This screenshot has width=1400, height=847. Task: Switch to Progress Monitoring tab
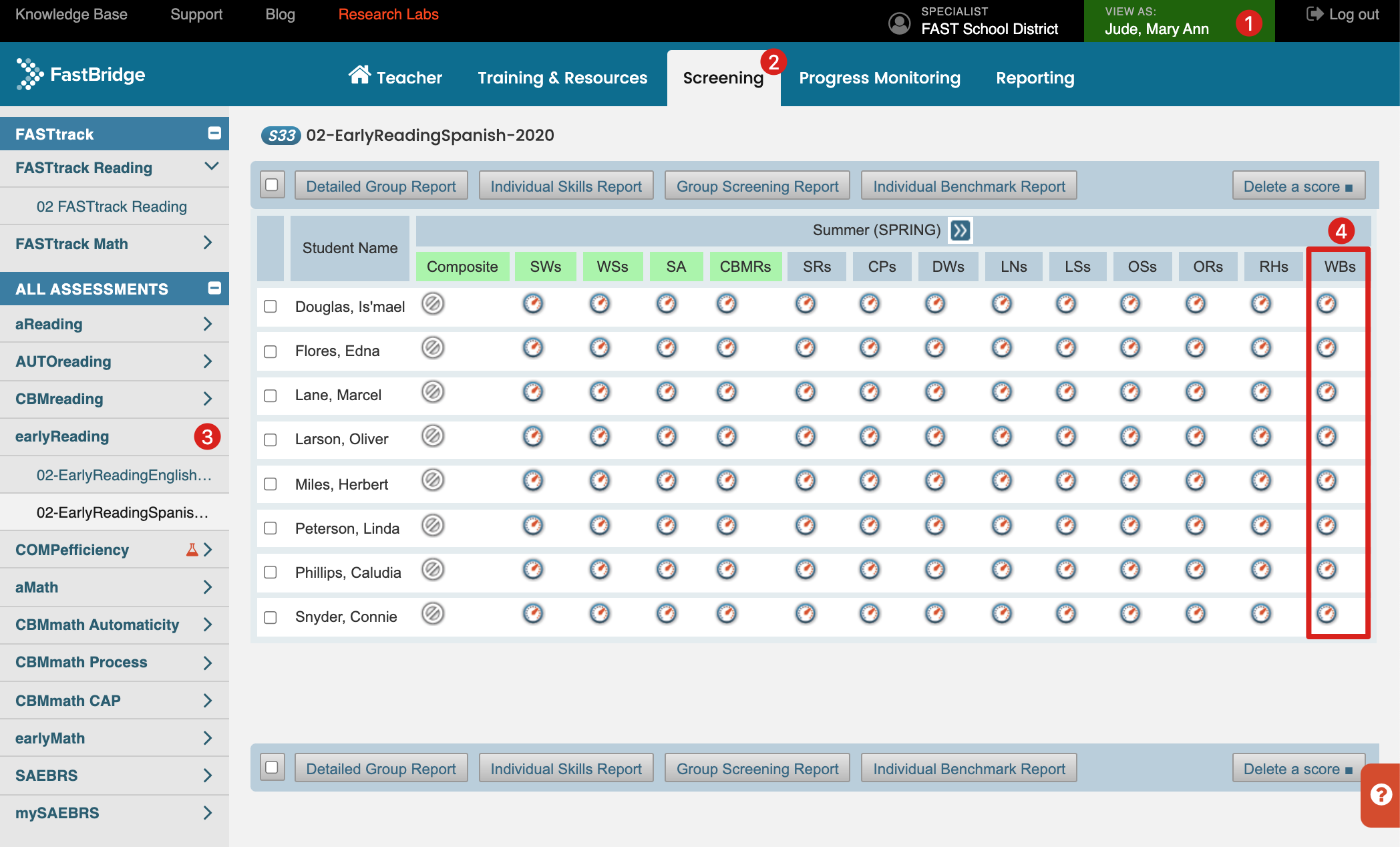880,77
